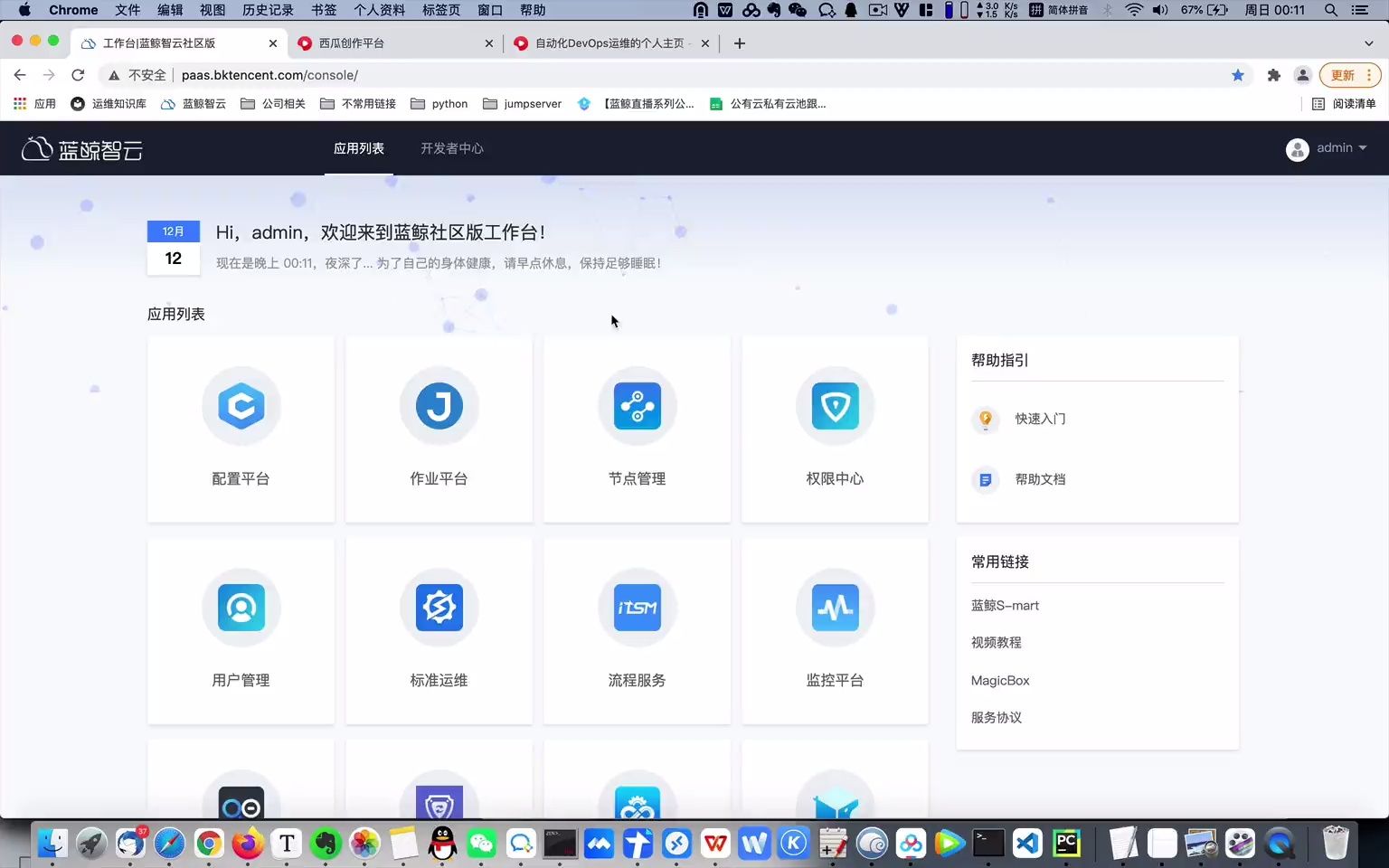Image resolution: width=1389 pixels, height=868 pixels.
Task: Open 阅读清单 reading list
Action: pyautogui.click(x=1344, y=104)
